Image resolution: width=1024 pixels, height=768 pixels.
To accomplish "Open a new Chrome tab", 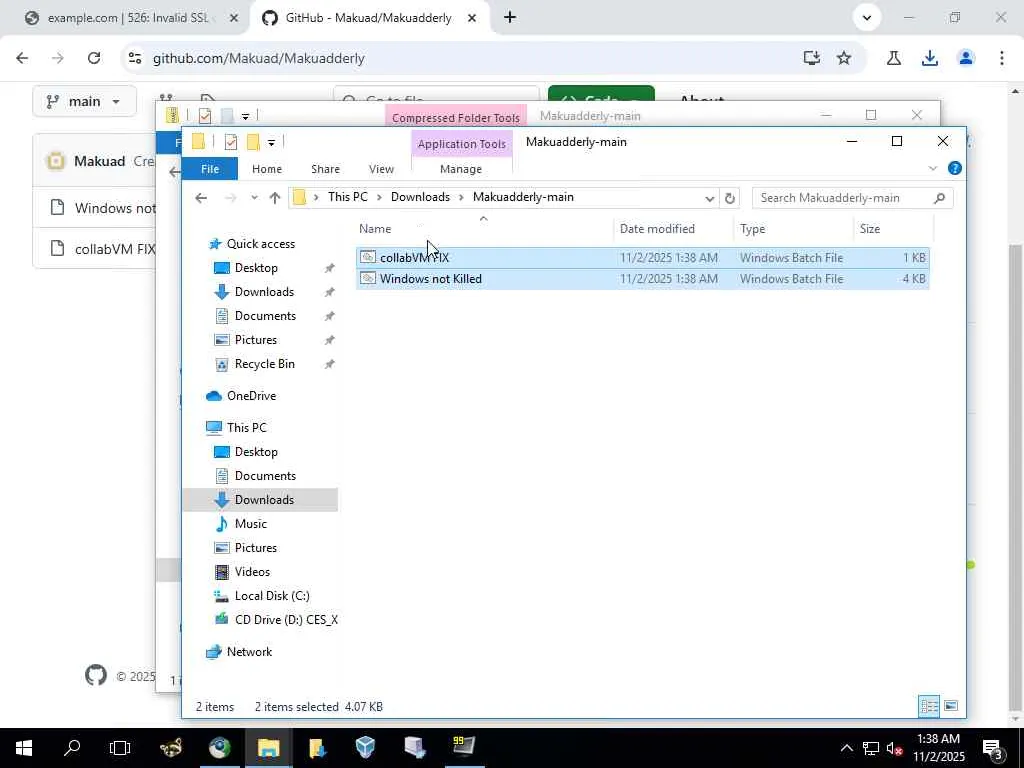I will pyautogui.click(x=510, y=18).
